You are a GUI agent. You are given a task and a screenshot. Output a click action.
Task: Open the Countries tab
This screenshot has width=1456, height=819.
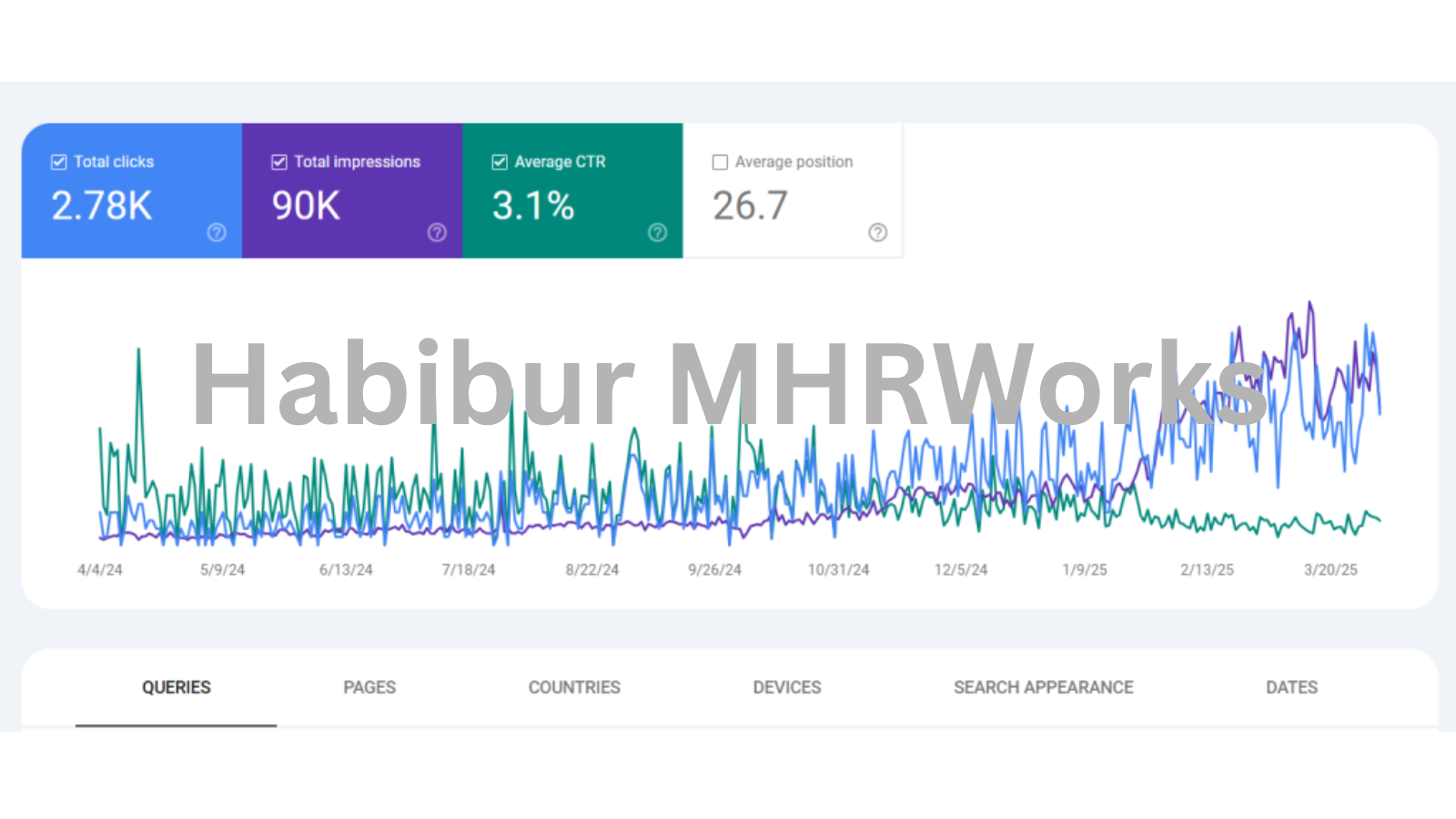(574, 687)
